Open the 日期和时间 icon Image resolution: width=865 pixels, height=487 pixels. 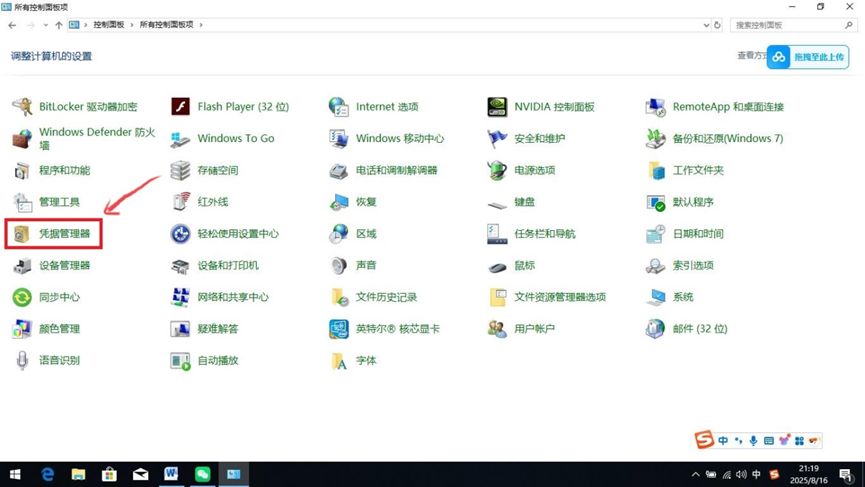[655, 234]
